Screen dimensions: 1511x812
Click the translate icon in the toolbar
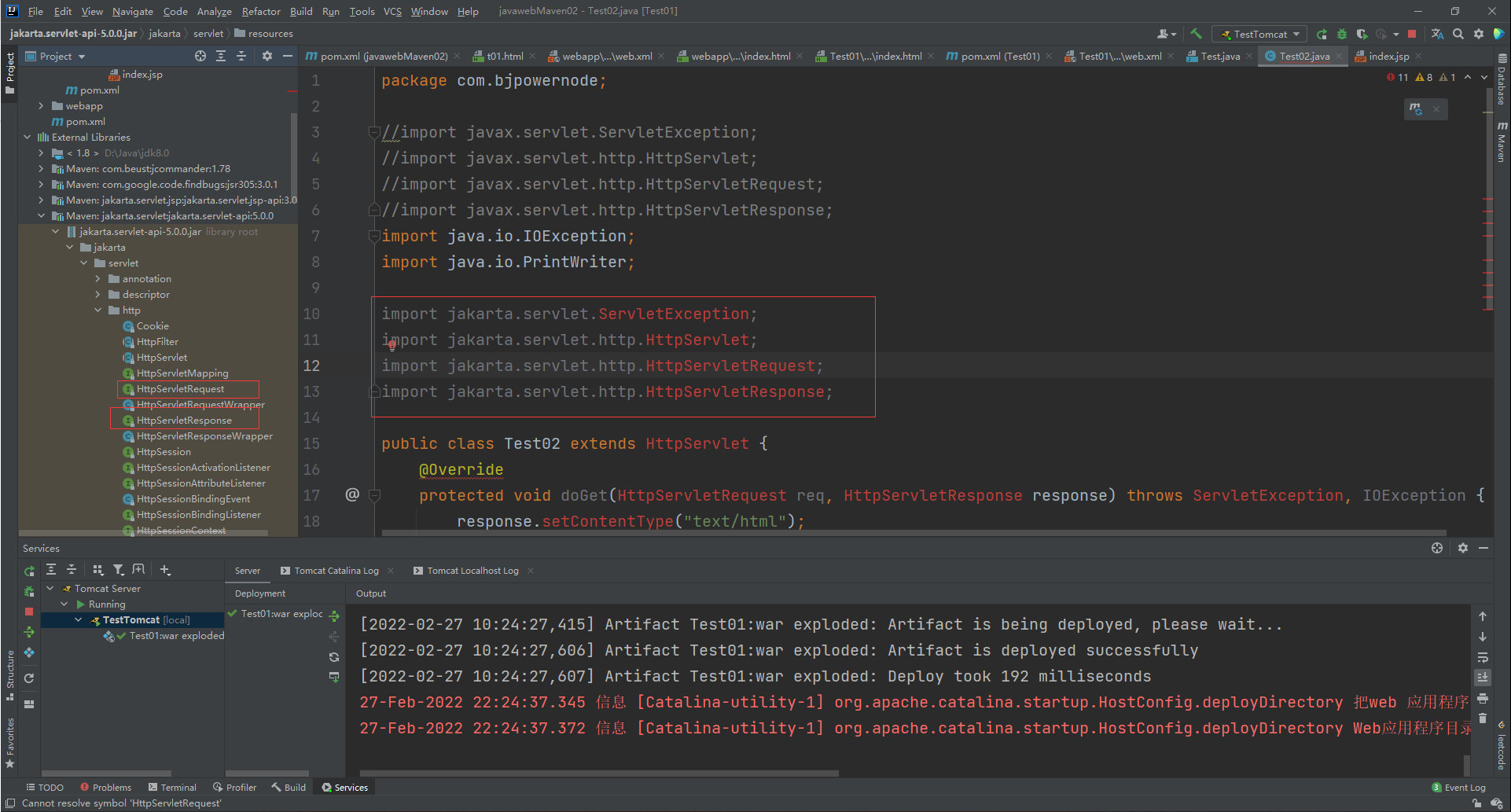1437,34
